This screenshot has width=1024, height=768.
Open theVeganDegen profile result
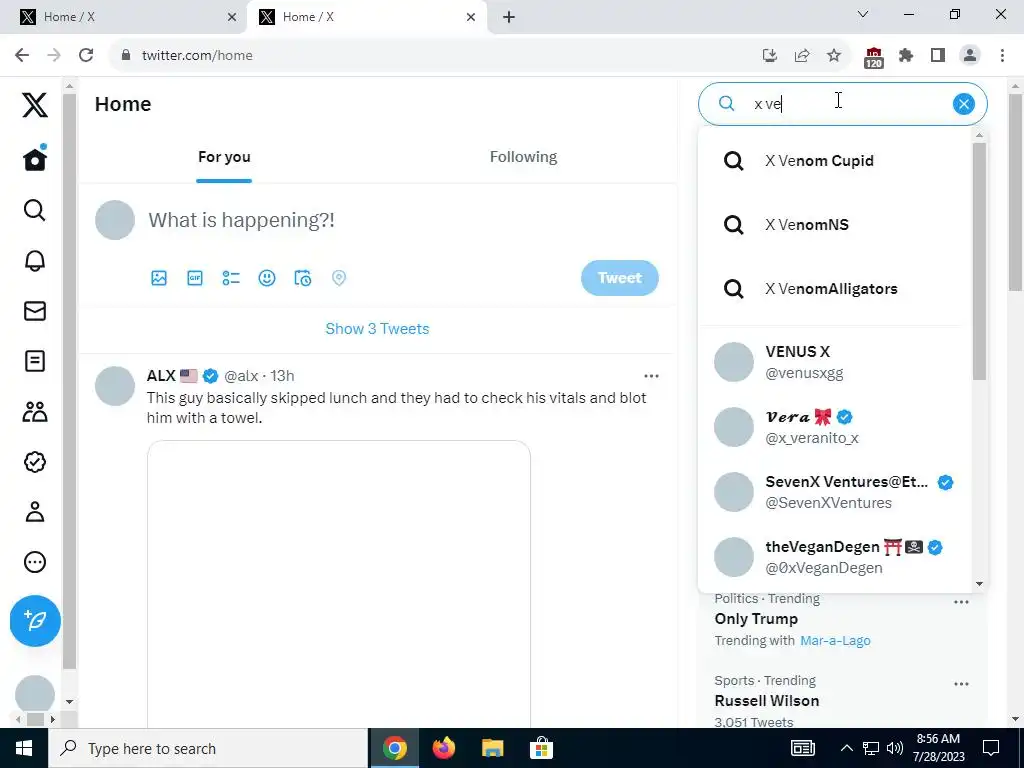[x=835, y=557]
